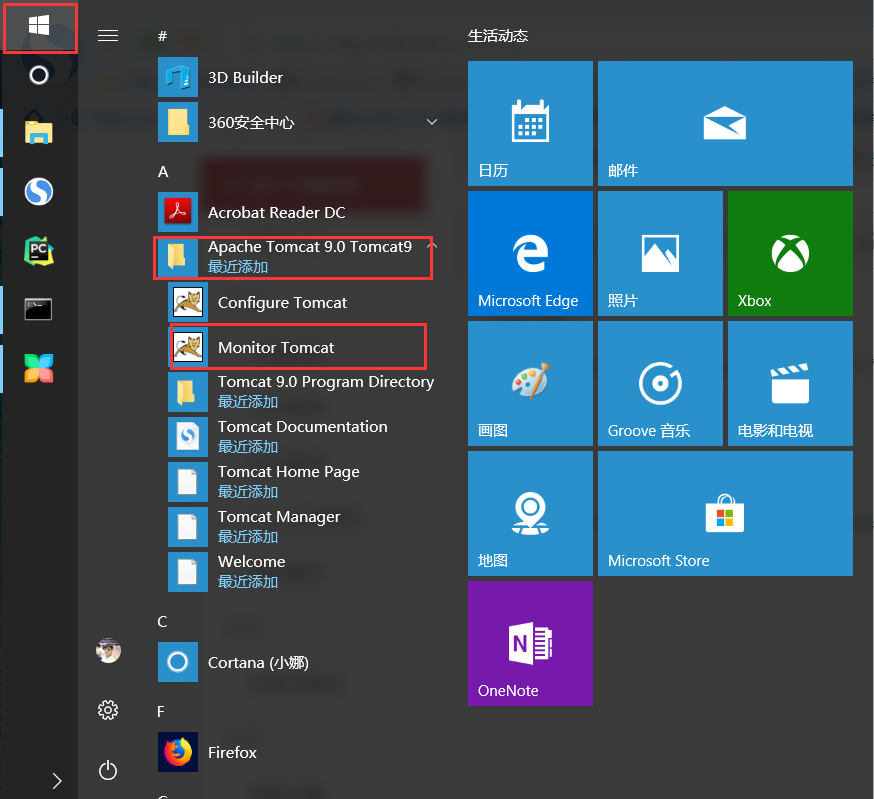Jump to apps via the # letter header
This screenshot has width=874, height=799.
(162, 36)
